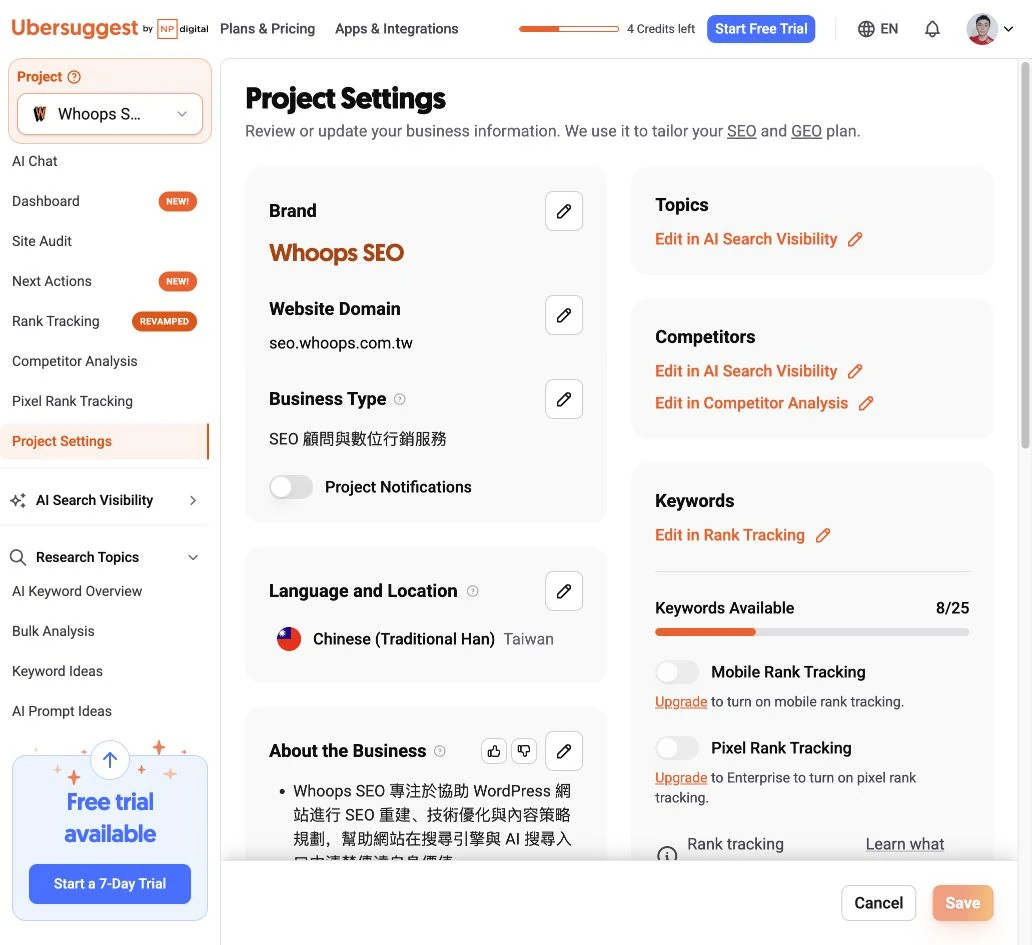Click pencil icon beside Edit in Rank Tracking
Viewport: 1032px width, 945px height.
pyautogui.click(x=823, y=536)
